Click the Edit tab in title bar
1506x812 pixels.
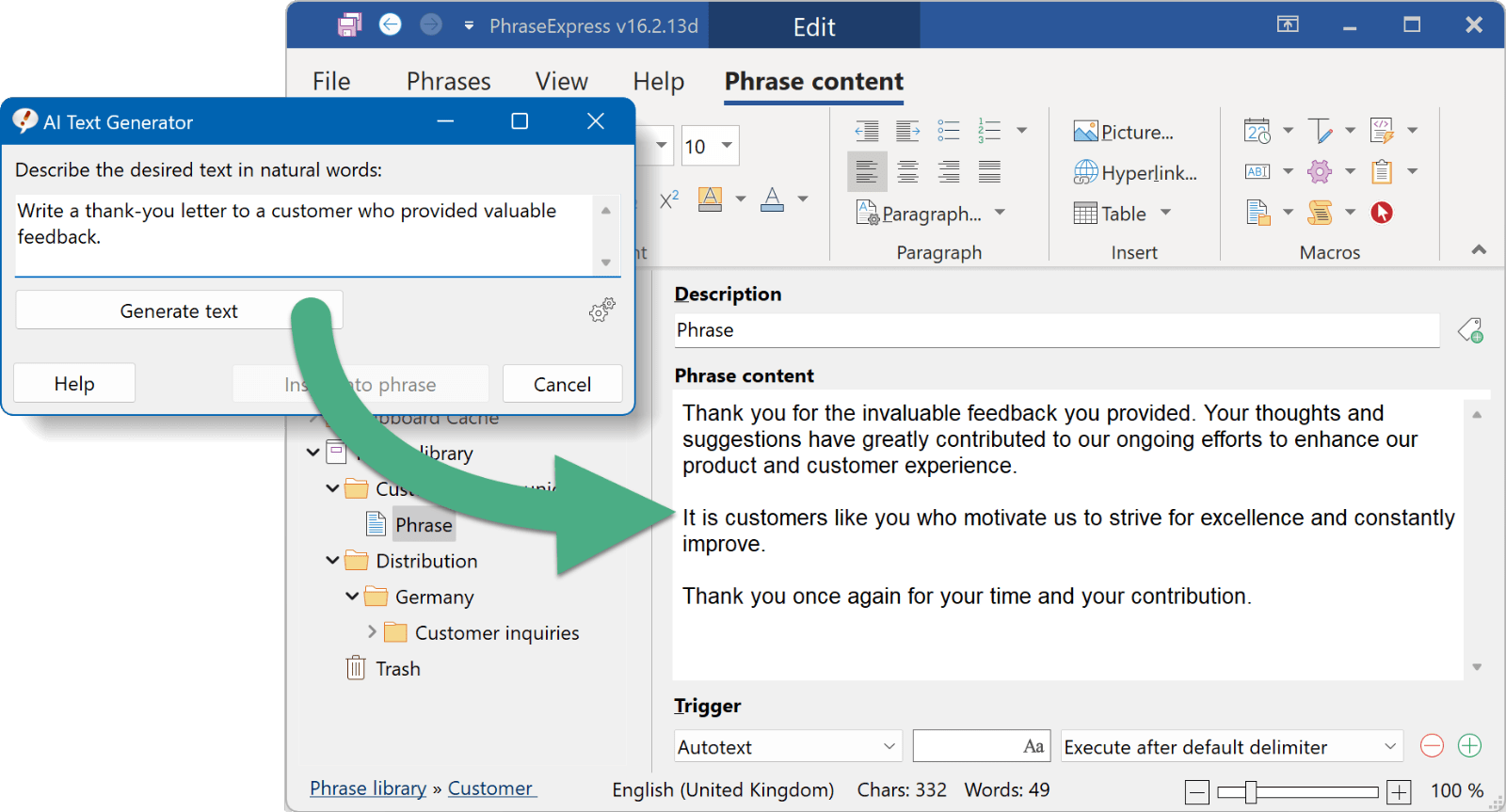tap(814, 26)
